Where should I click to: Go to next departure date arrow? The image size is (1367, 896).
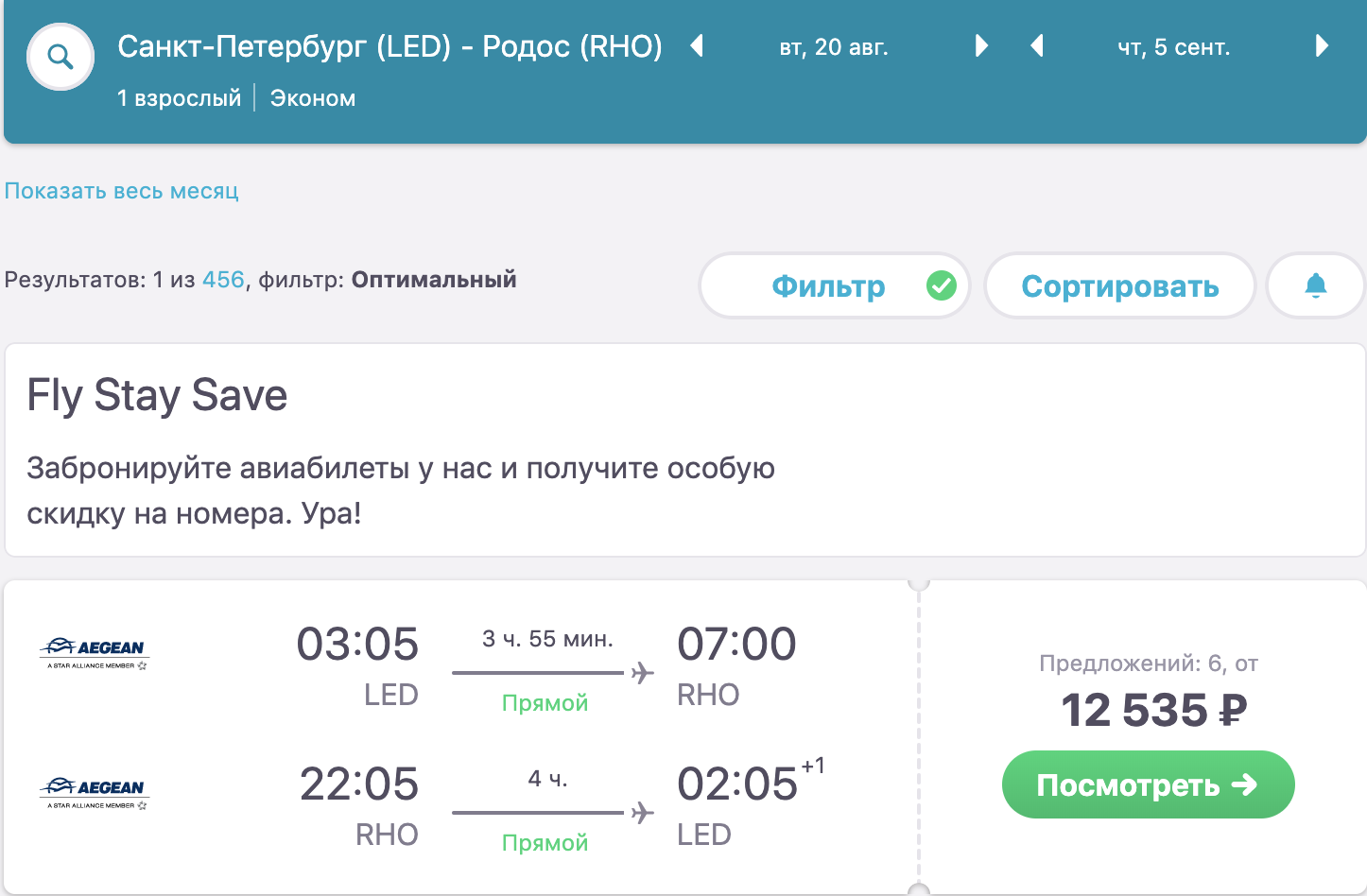[981, 45]
